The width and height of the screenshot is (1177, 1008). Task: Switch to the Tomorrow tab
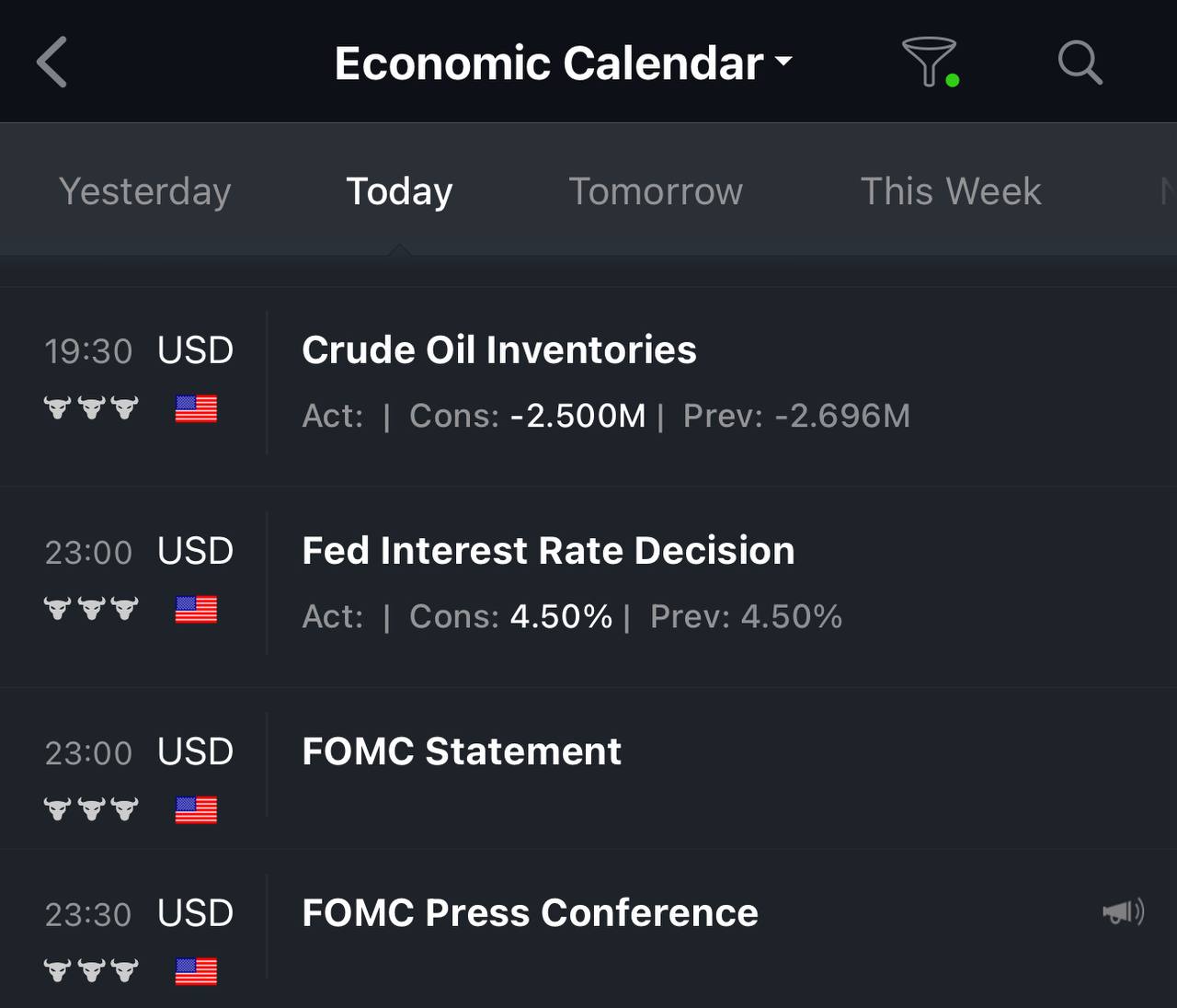point(656,191)
